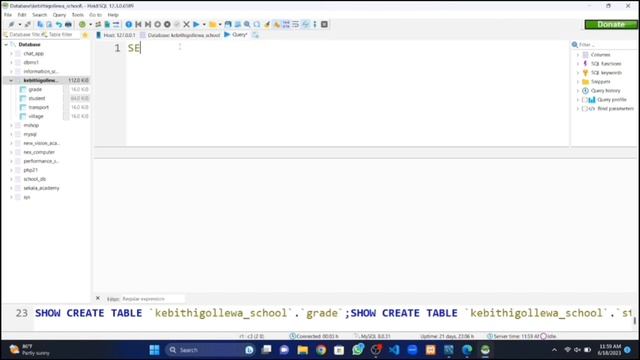Click the yellow star favorites icon

85,35
